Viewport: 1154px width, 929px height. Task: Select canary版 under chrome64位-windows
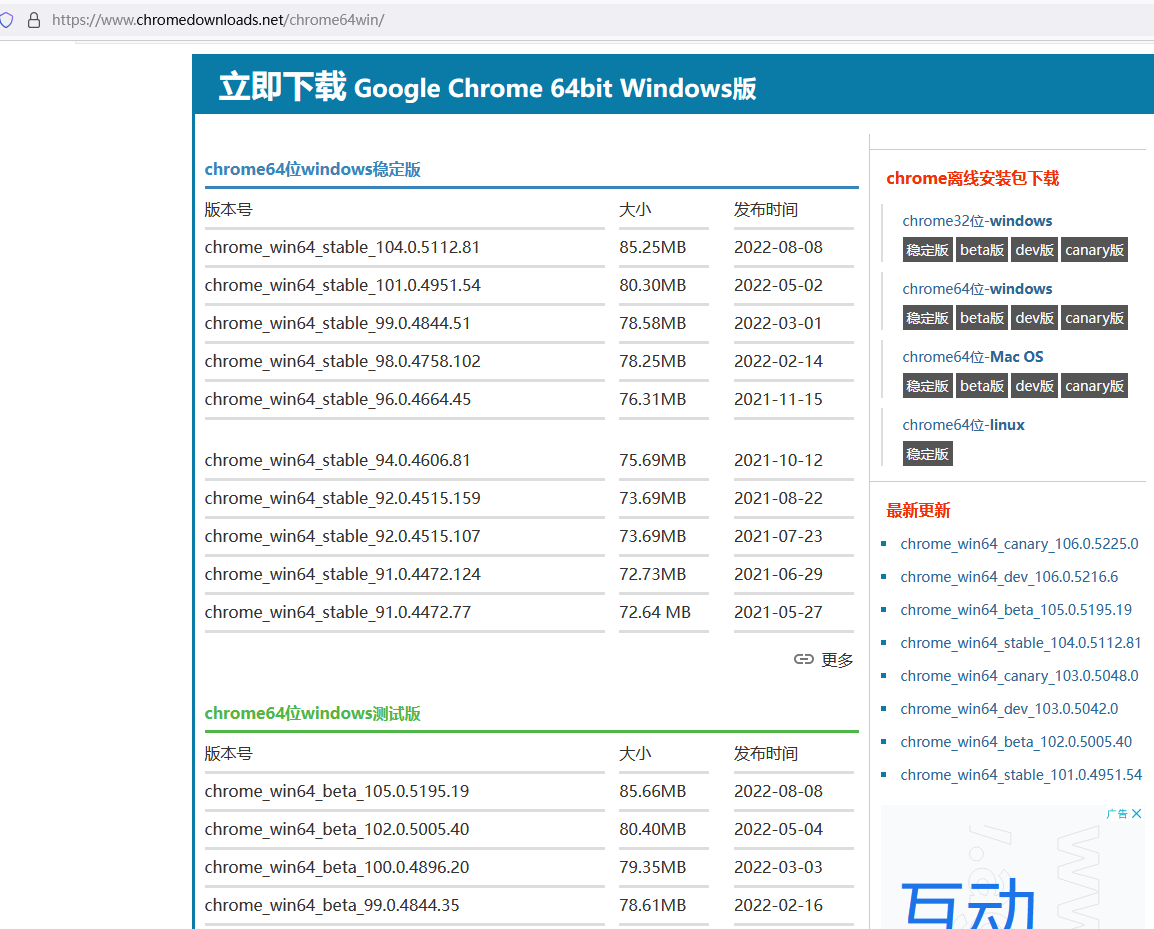pos(1094,318)
